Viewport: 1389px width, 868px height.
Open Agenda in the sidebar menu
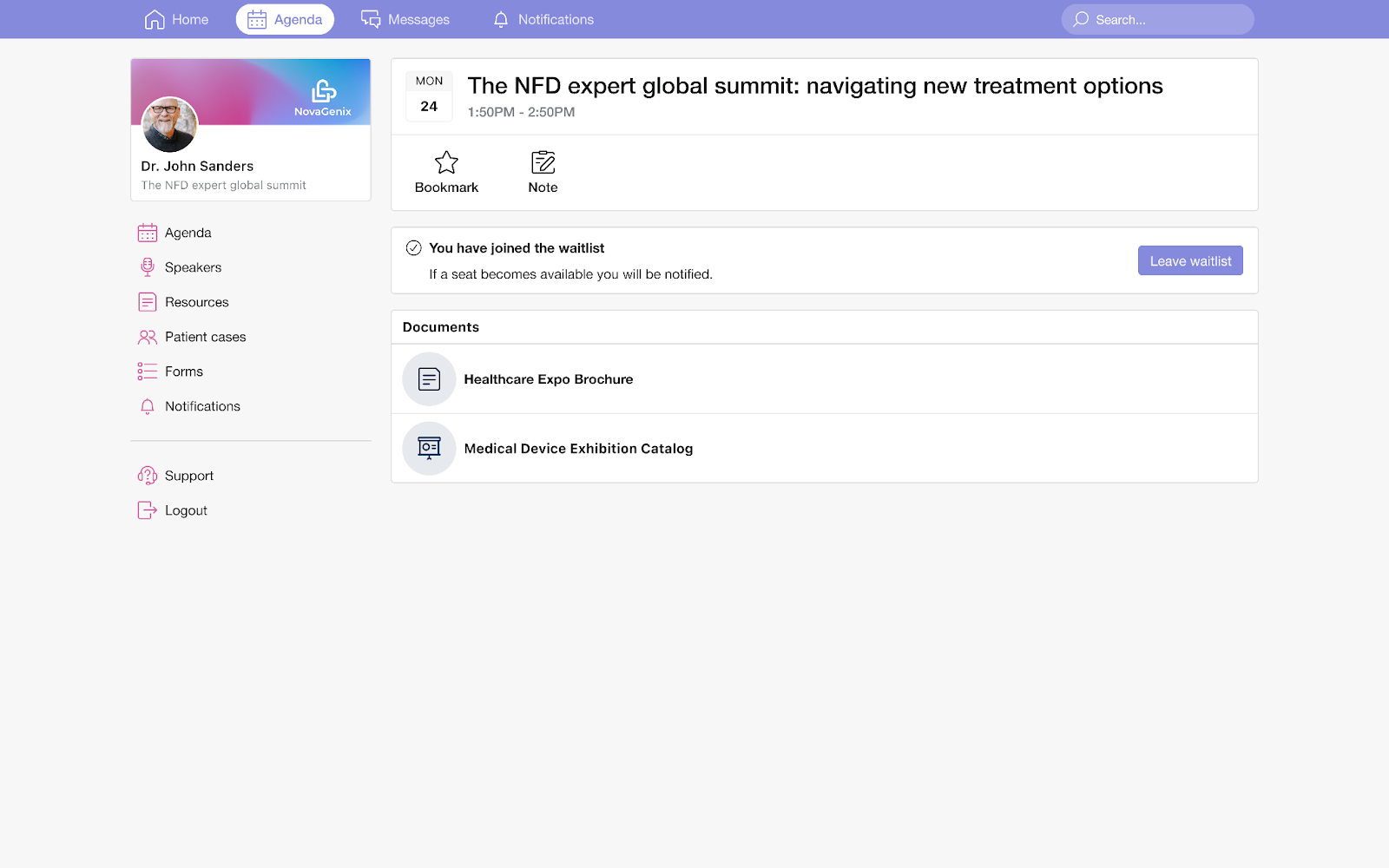pos(188,233)
